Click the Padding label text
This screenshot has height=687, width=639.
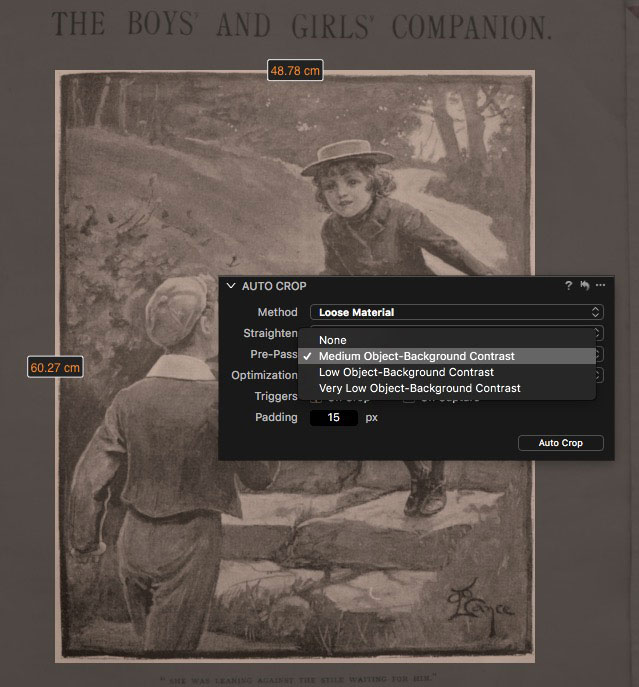[x=276, y=417]
